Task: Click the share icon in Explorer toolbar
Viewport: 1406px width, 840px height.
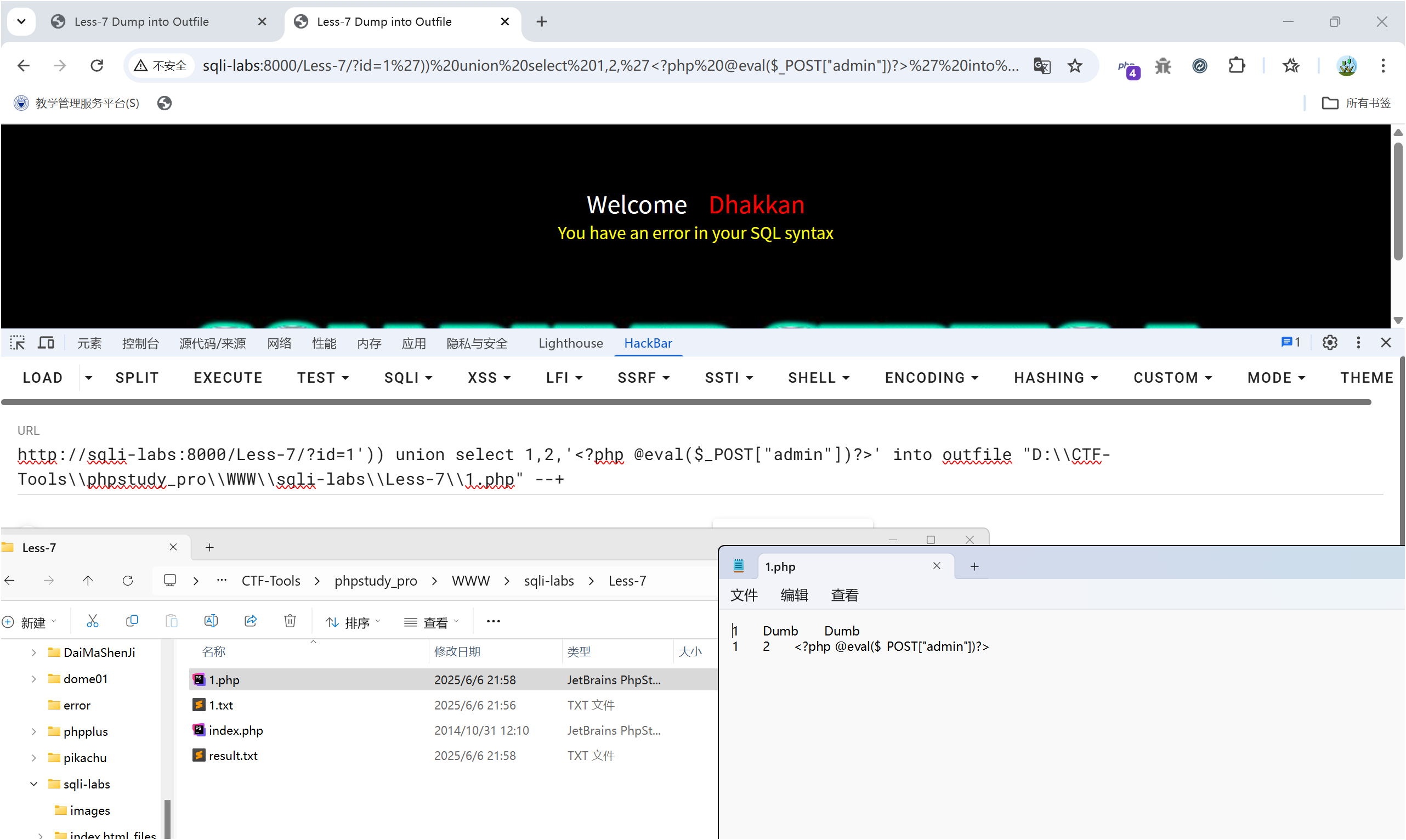Action: tap(250, 622)
